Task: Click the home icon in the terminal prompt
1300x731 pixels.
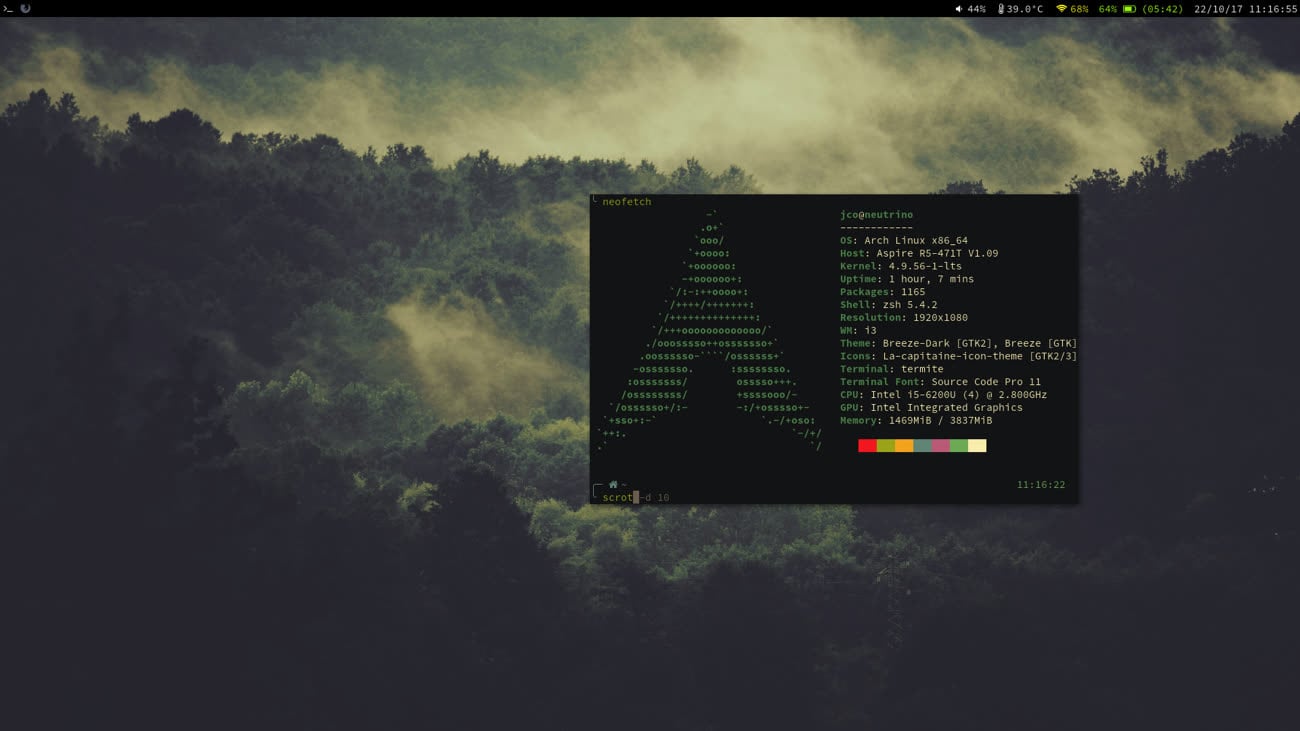Action: [613, 485]
